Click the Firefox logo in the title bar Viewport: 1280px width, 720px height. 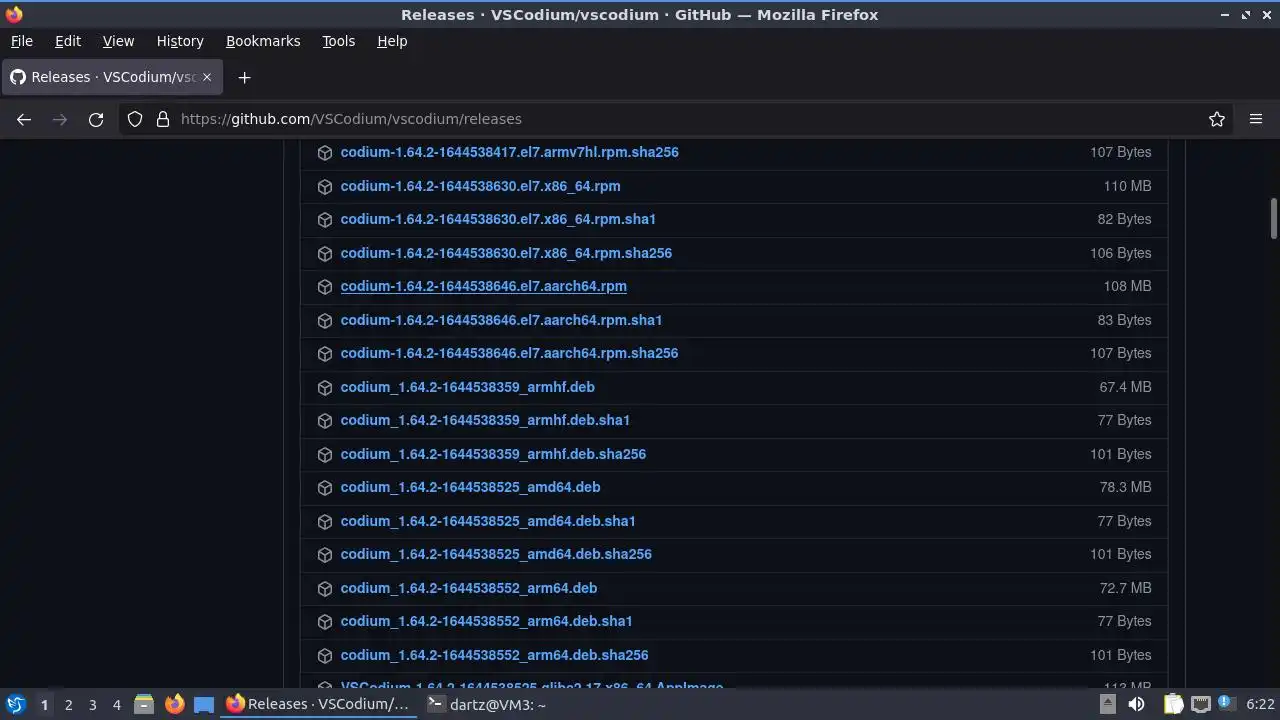[14, 15]
